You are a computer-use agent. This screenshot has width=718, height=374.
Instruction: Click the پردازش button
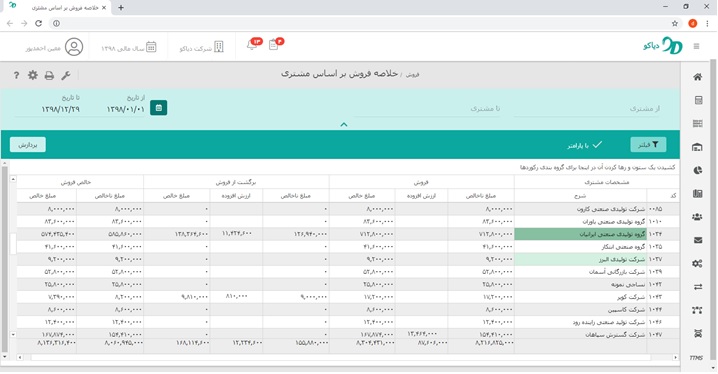(x=27, y=145)
